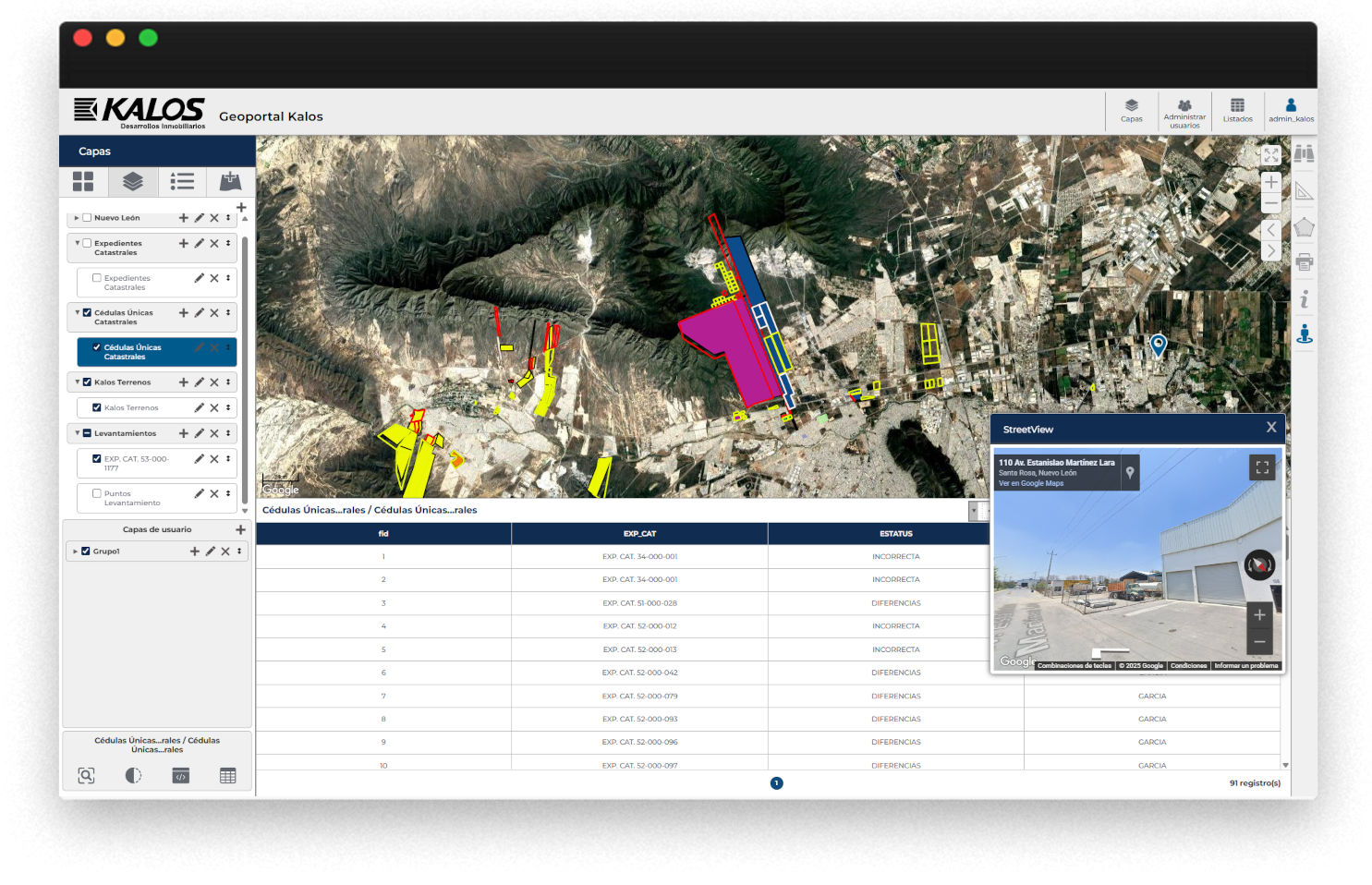Click the Ver en Google Maps link
This screenshot has width=1372, height=885.
click(1030, 483)
